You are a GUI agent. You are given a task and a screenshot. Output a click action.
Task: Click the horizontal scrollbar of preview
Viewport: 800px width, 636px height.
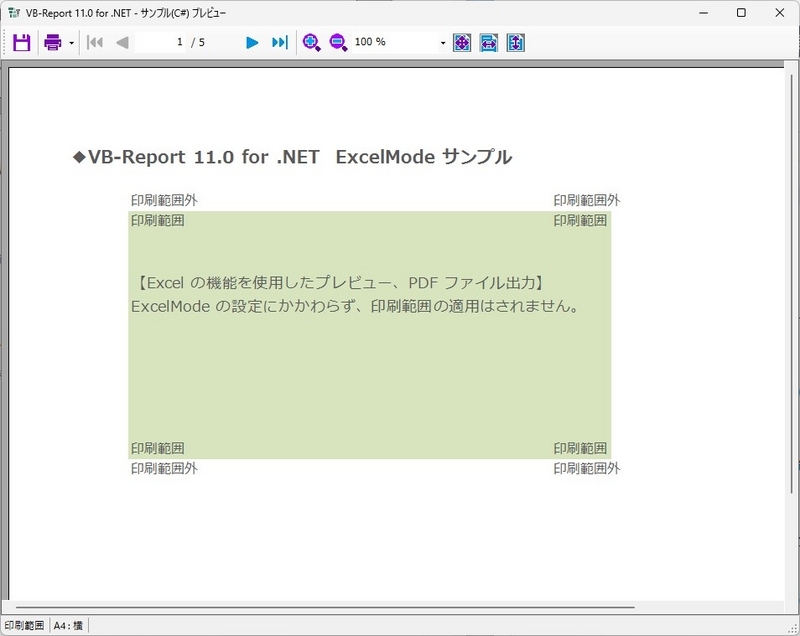tap(325, 607)
